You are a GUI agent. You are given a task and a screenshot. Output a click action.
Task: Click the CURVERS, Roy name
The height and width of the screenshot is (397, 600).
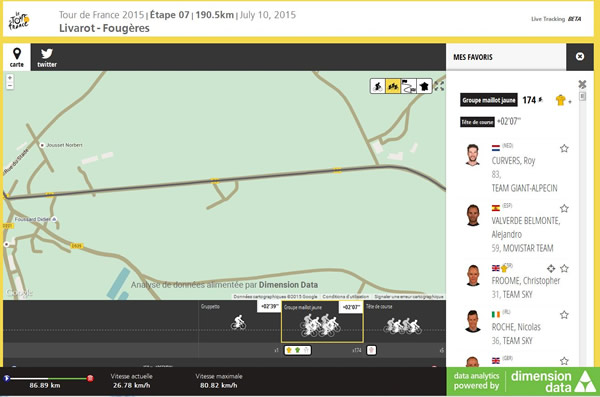tap(513, 160)
